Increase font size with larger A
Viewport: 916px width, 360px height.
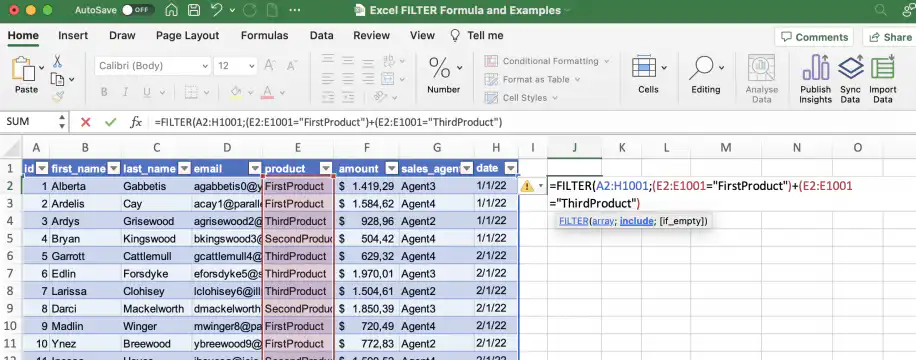(x=270, y=65)
